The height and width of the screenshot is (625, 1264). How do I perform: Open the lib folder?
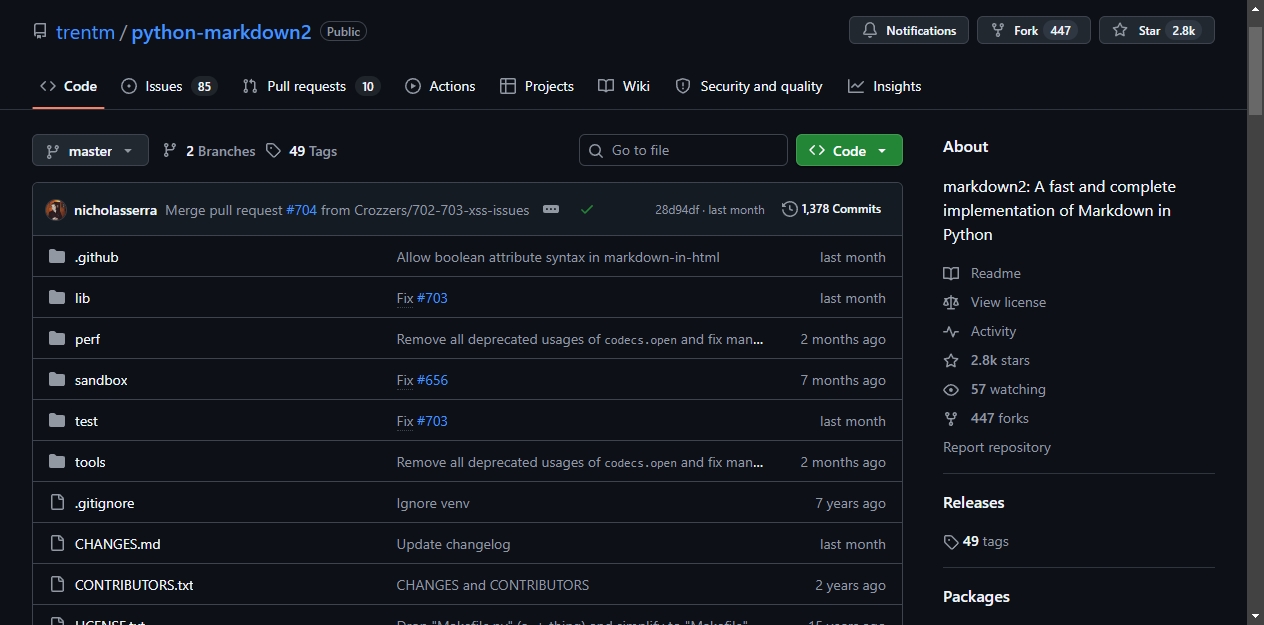(x=82, y=298)
